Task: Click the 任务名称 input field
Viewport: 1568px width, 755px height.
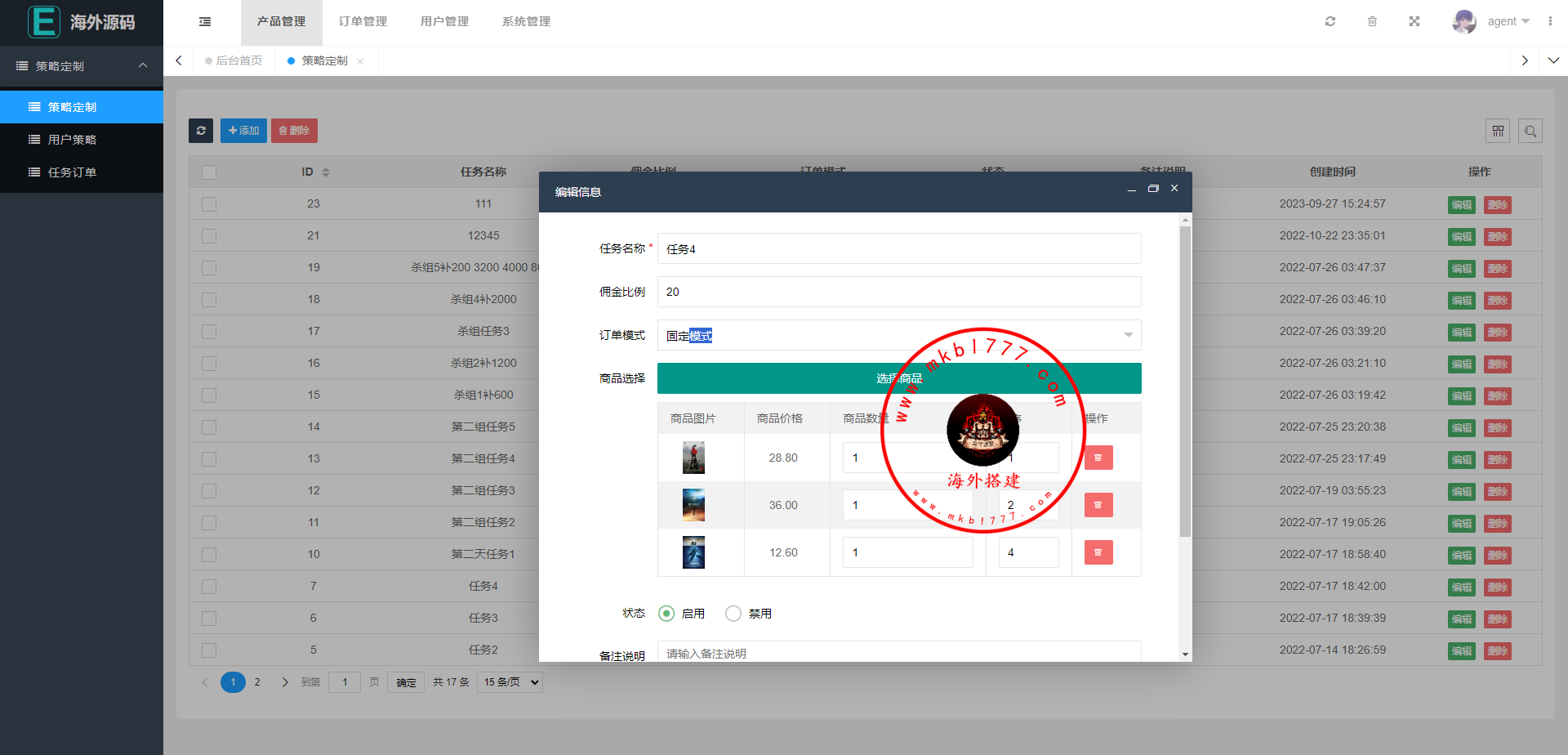Action: (899, 248)
